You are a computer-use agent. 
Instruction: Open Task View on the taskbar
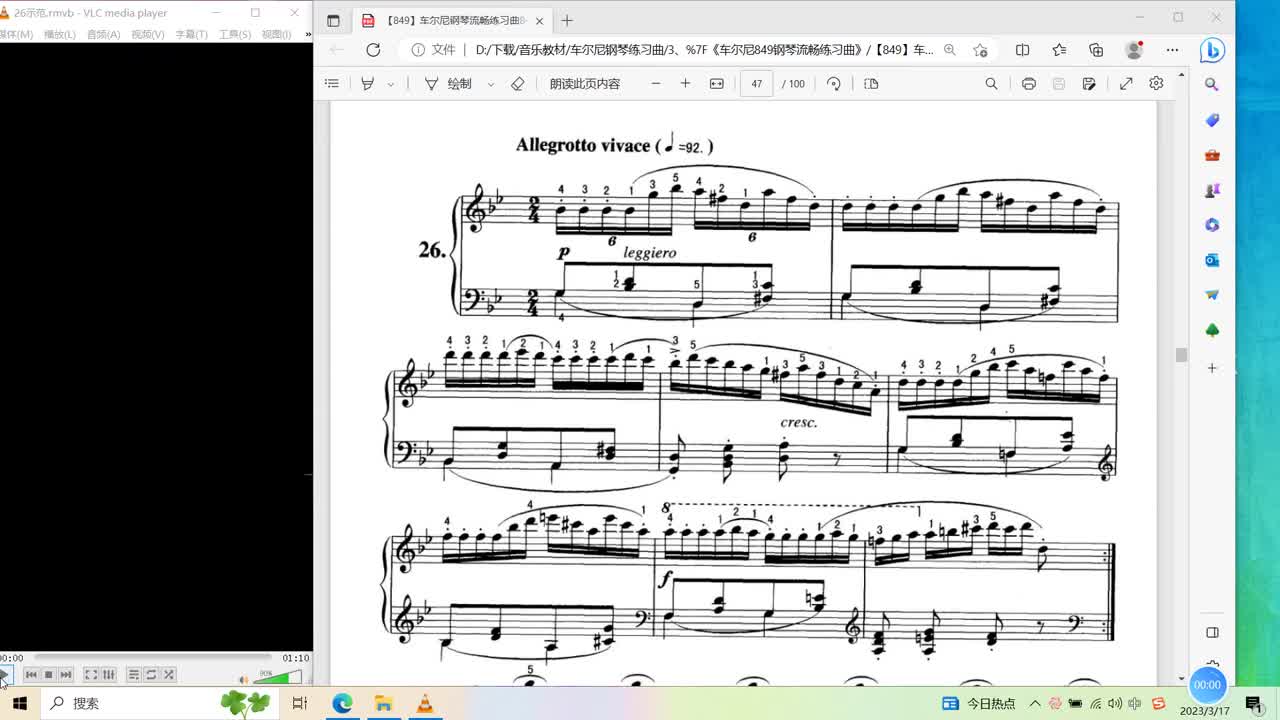point(299,703)
